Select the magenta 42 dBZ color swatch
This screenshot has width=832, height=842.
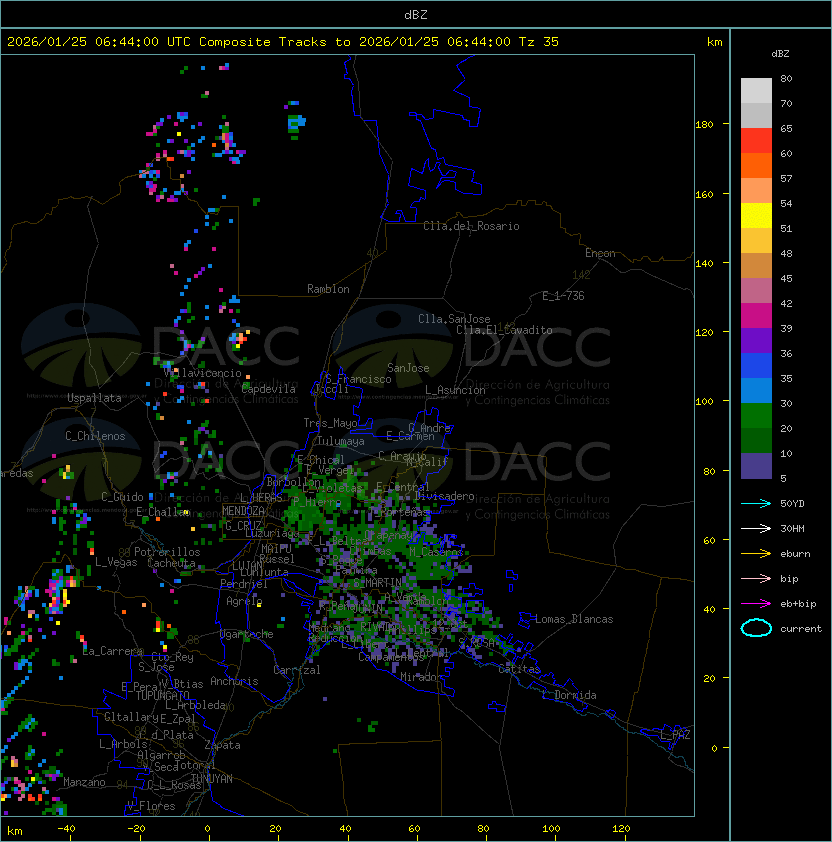(756, 316)
